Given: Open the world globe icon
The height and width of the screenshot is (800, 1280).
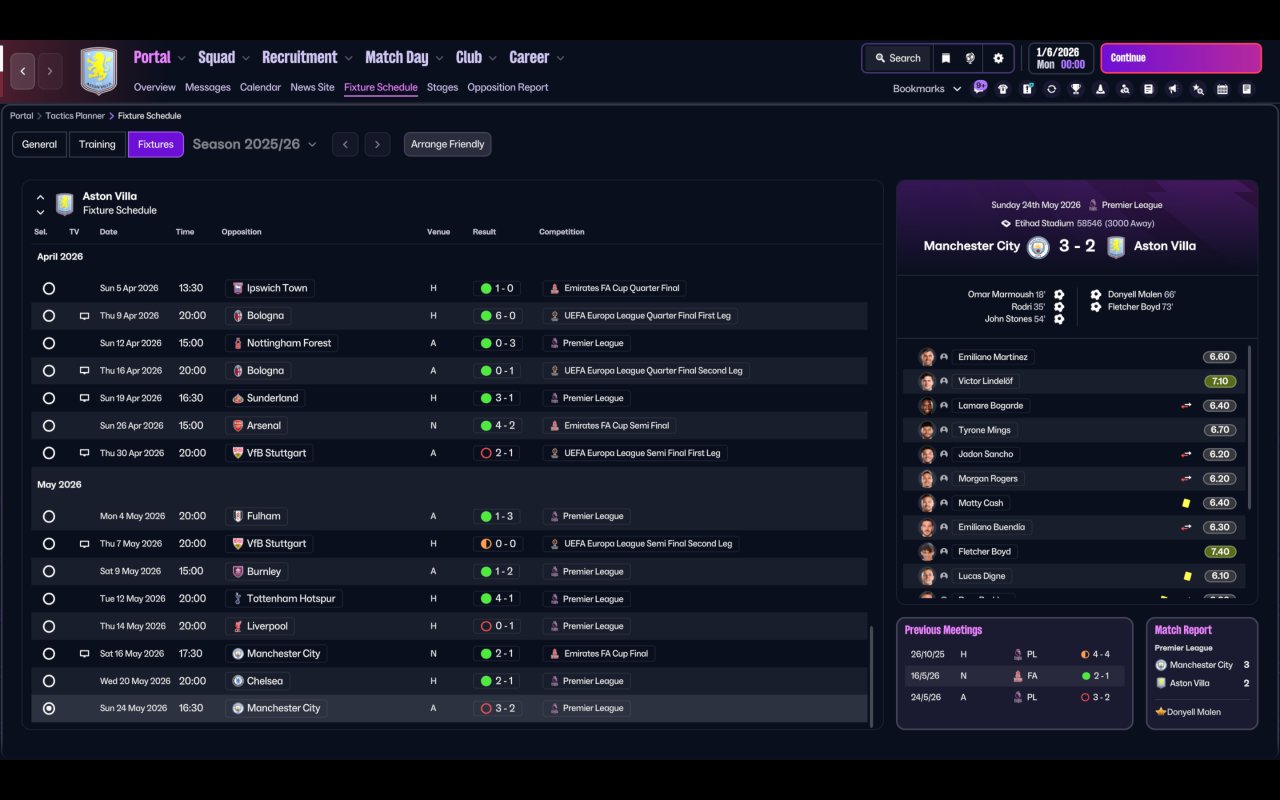Looking at the screenshot, I should click(x=970, y=58).
